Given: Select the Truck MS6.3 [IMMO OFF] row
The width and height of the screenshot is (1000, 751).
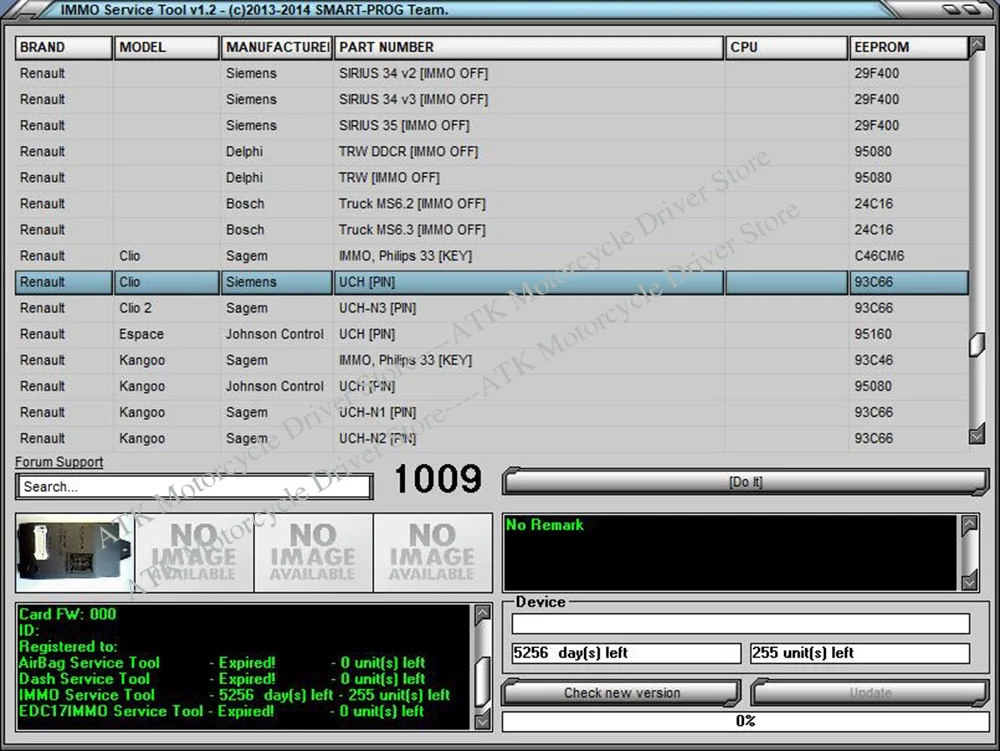Looking at the screenshot, I should [x=492, y=230].
